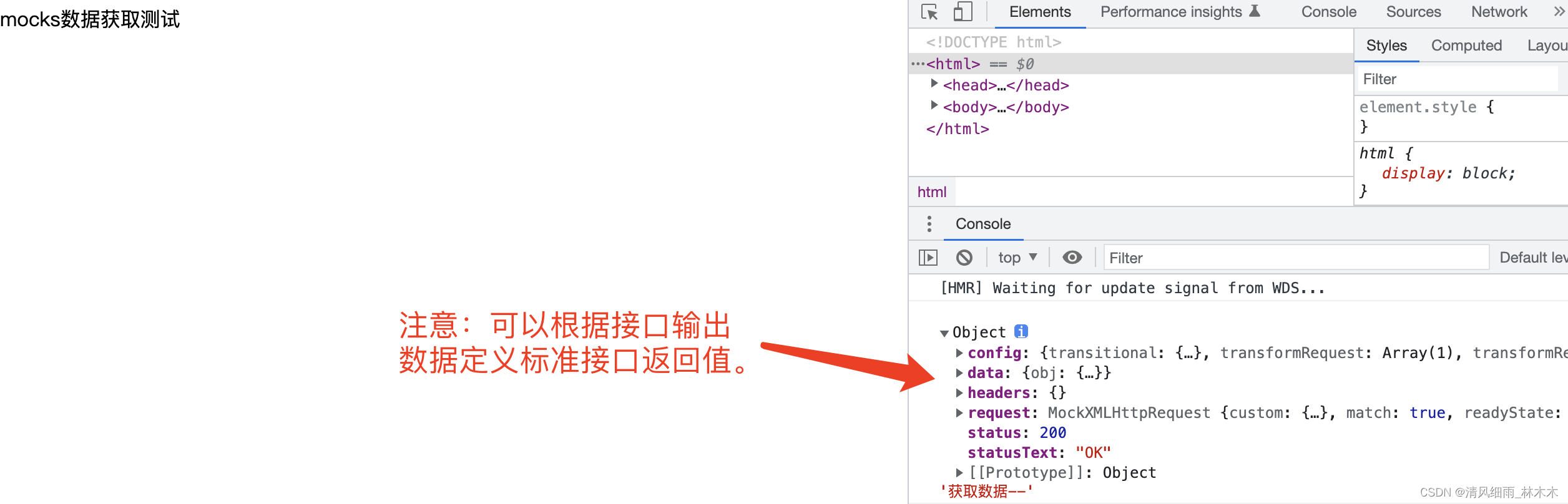
Task: Open the Network tab
Action: point(1499,12)
